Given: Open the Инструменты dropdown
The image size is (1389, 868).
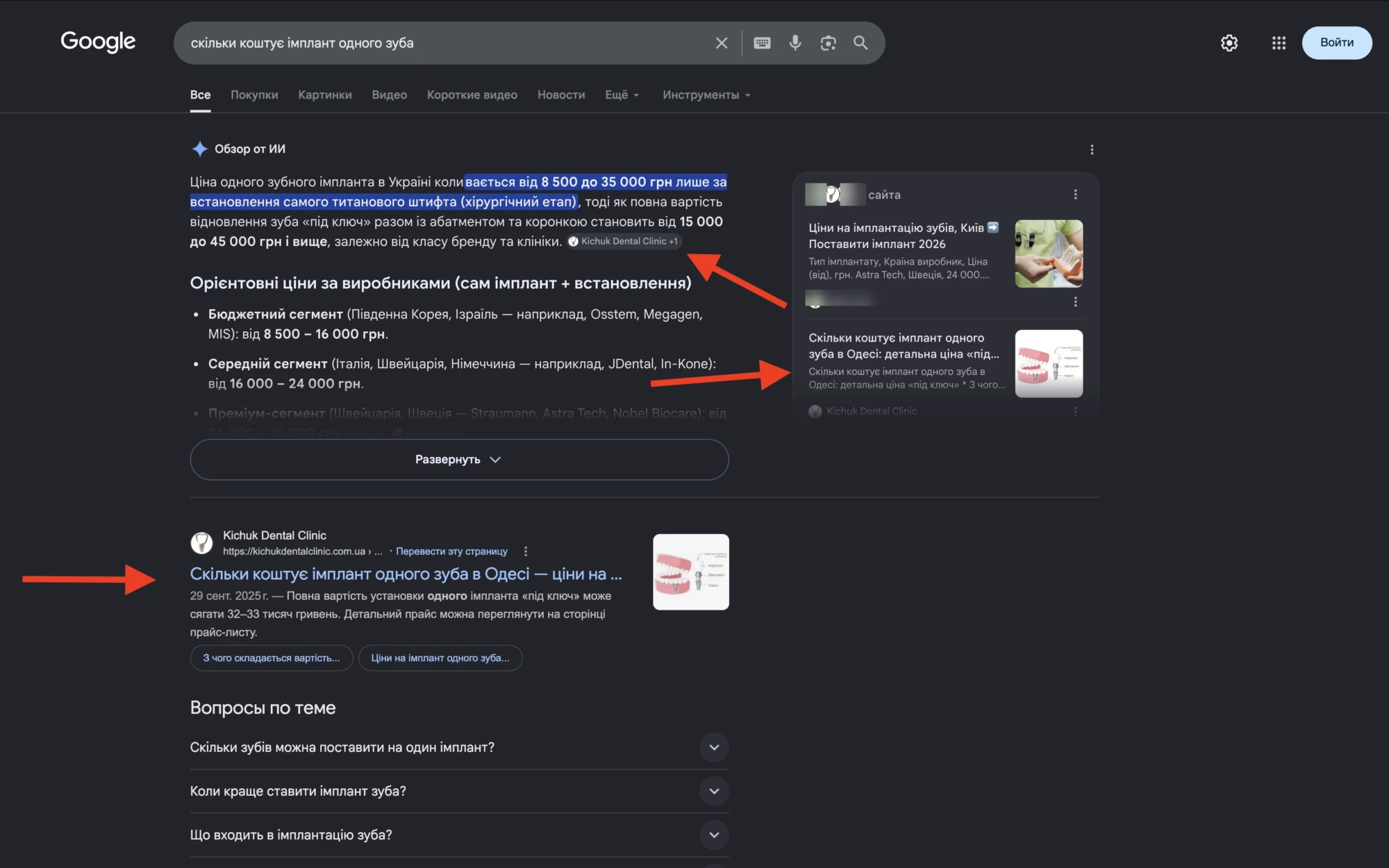Looking at the screenshot, I should point(706,95).
